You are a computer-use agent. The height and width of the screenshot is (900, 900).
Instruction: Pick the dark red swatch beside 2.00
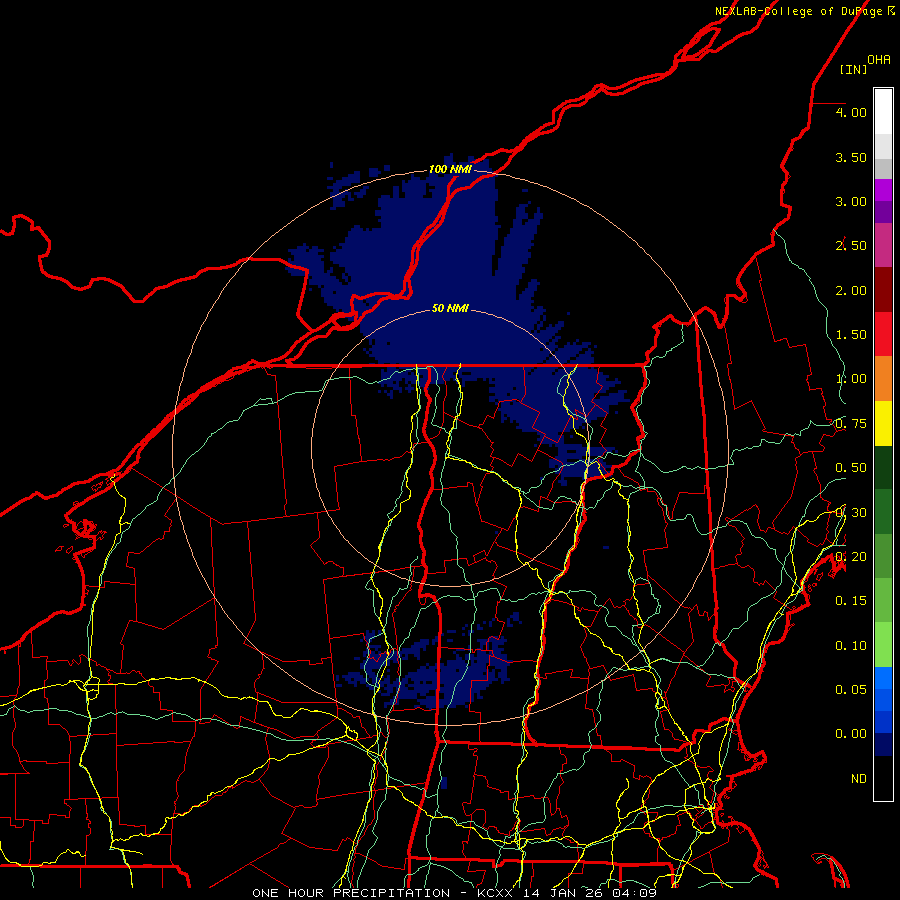pos(883,290)
